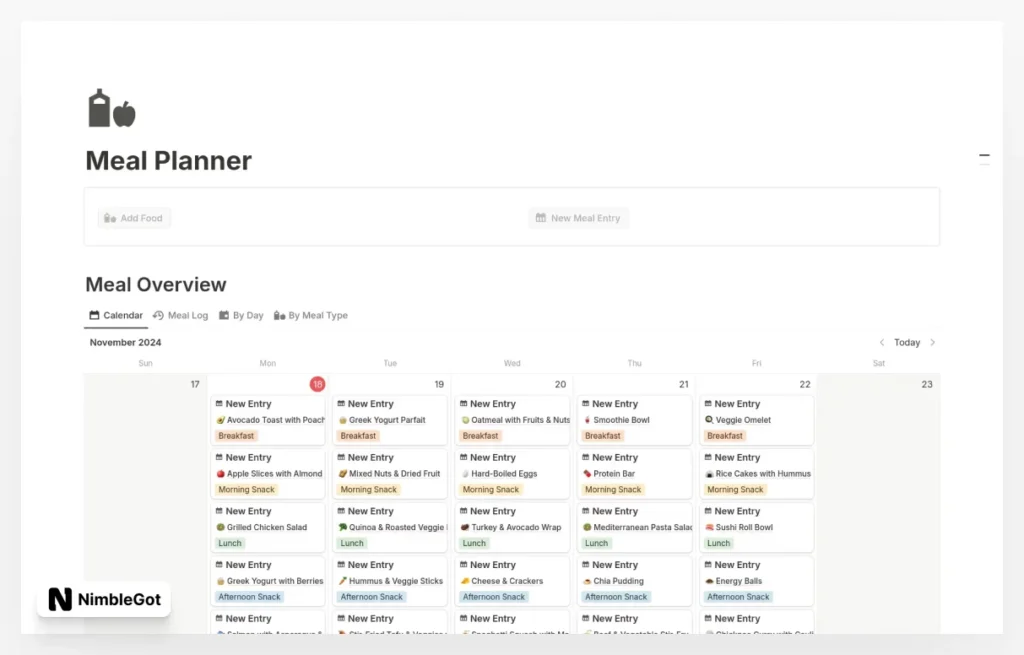Open the Meal Log tab
1024x655 pixels.
pos(181,315)
